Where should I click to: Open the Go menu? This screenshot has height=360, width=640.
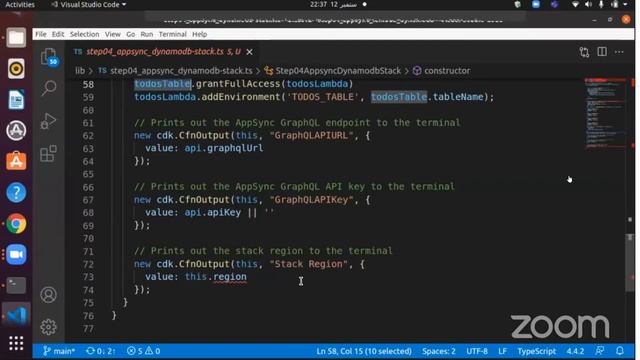click(x=131, y=34)
